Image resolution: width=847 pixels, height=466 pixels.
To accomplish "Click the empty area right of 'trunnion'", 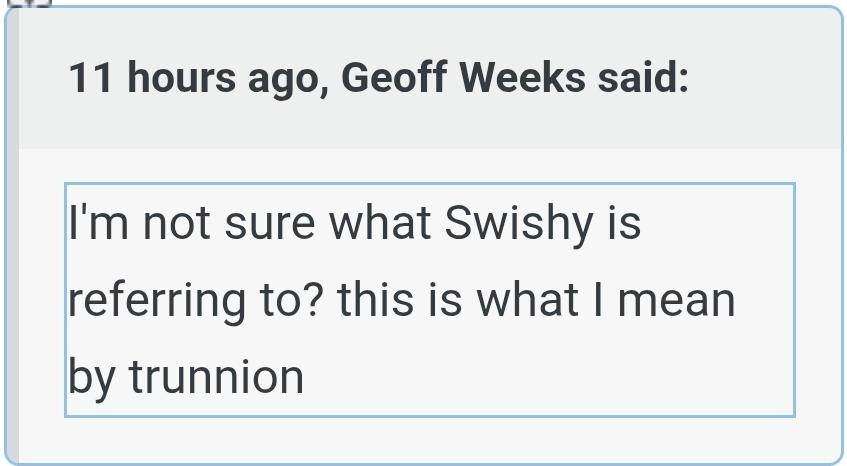I will coord(550,377).
